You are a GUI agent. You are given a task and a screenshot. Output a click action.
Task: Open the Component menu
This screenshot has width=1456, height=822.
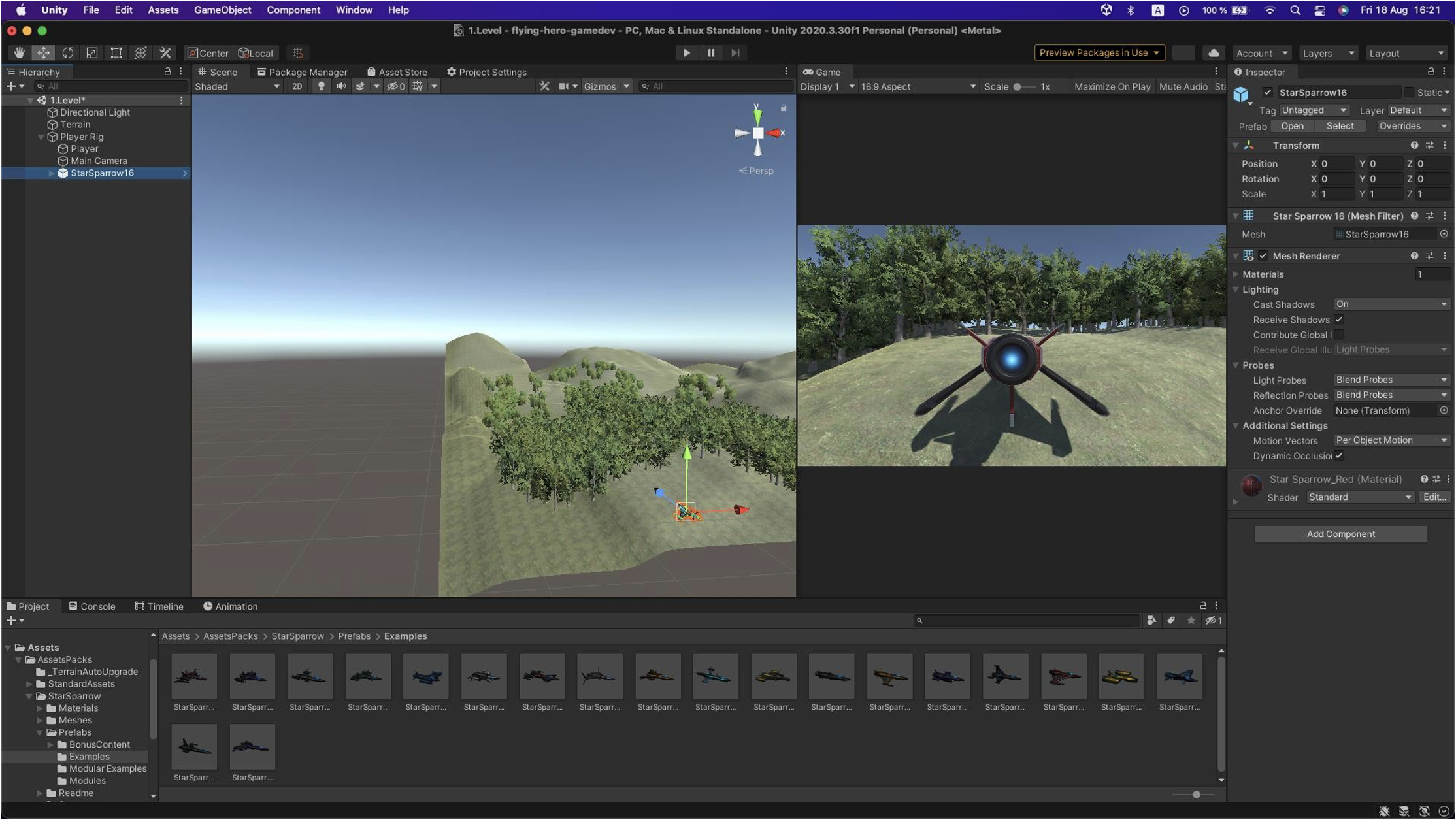[x=293, y=10]
